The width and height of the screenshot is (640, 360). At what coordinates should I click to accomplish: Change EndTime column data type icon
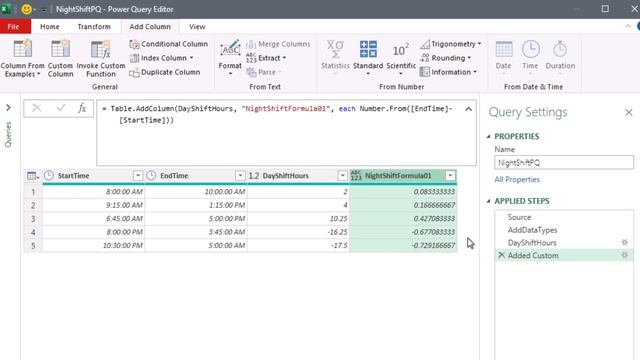151,176
